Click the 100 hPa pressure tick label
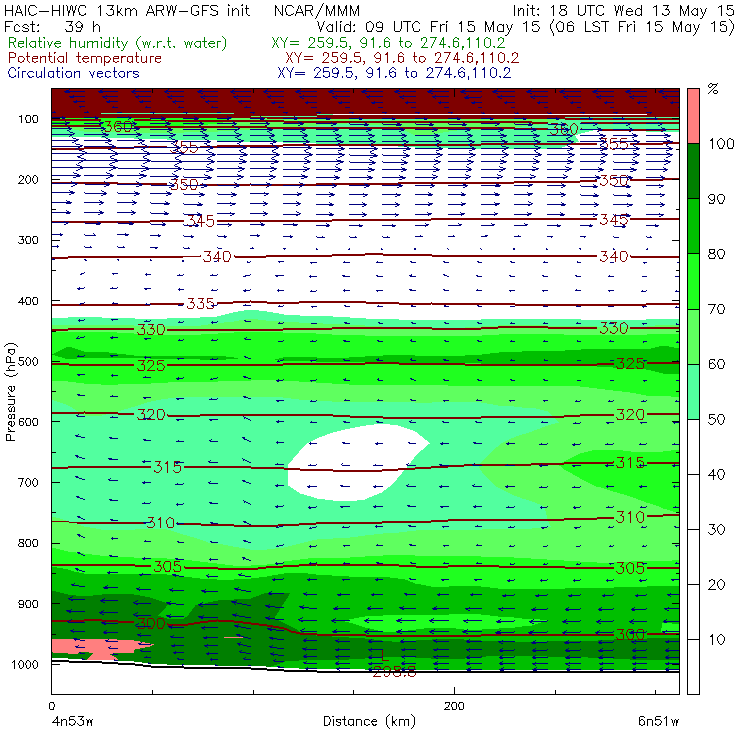This screenshot has height=740, width=740. [x=28, y=119]
